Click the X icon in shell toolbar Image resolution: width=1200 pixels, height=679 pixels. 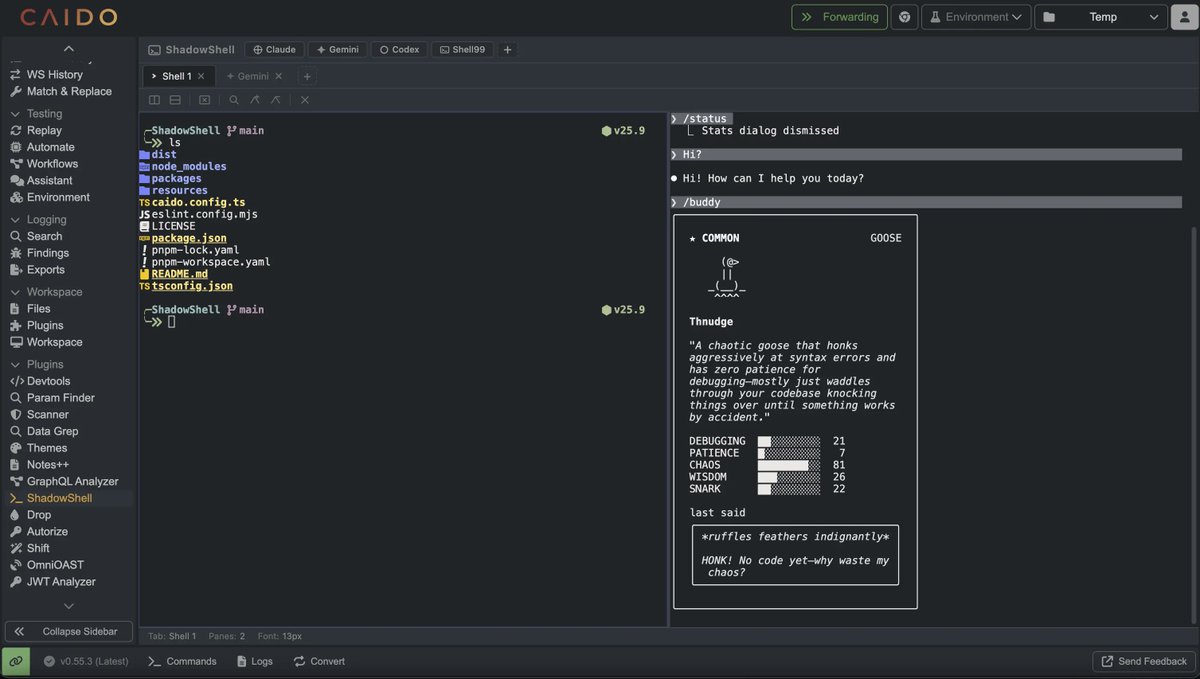305,100
